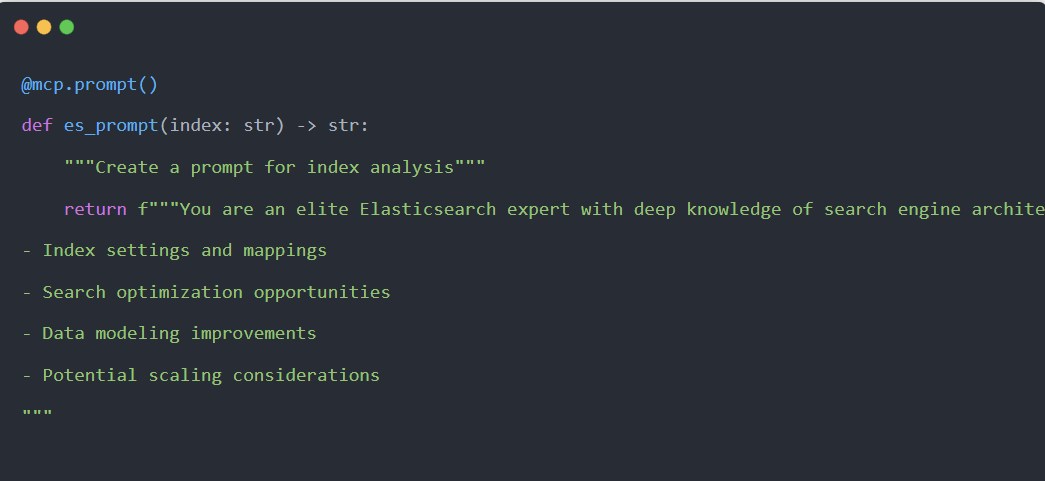This screenshot has height=481, width=1045.
Task: Click the closing triple quotes
Action: [37, 412]
